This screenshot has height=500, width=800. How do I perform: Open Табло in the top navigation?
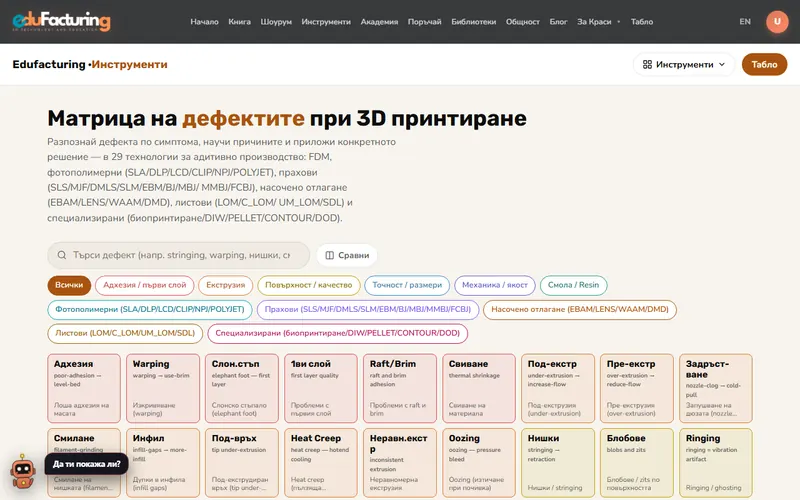coord(642,22)
